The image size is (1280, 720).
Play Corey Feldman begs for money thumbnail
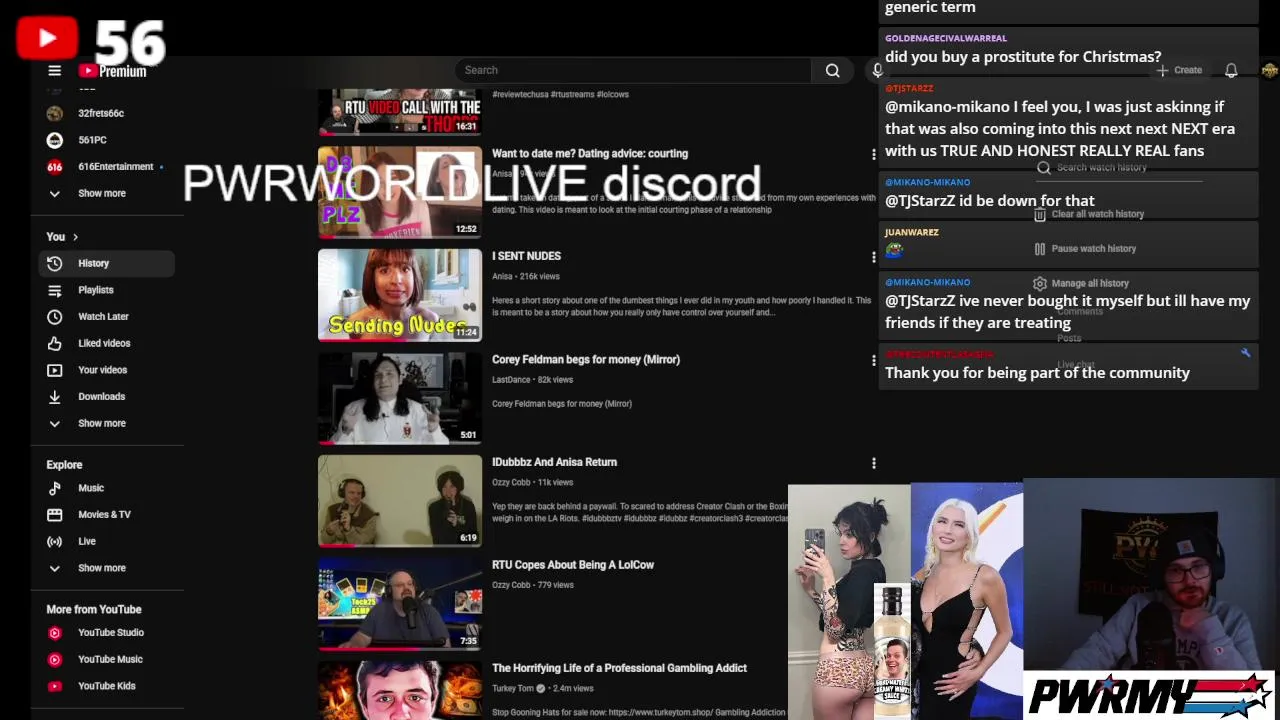click(x=400, y=398)
